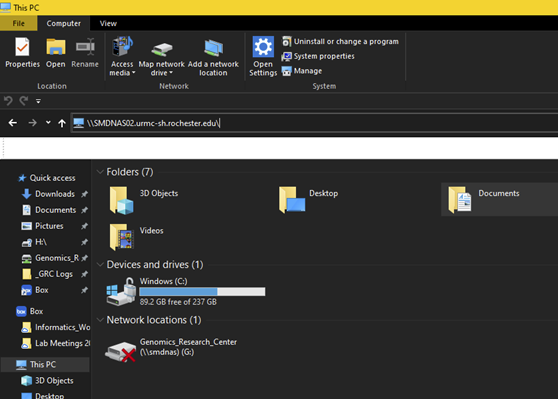This screenshot has height=399, width=558.
Task: Click the pin icon beside pinned Box
Action: pyautogui.click(x=84, y=290)
